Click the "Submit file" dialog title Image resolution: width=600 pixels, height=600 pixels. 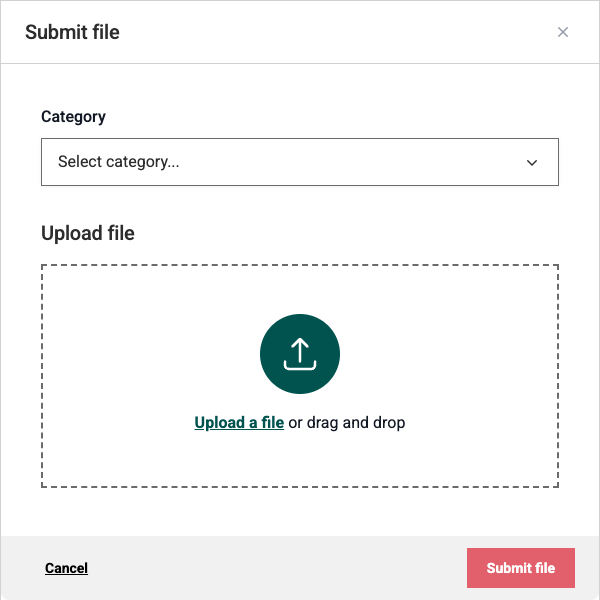click(x=72, y=32)
